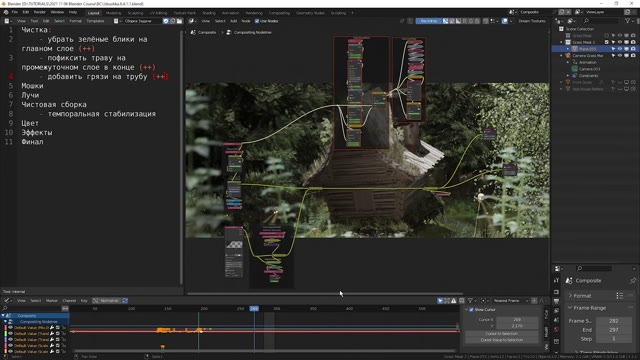
Task: Click the Backdrop button in compositor header
Action: [429, 21]
